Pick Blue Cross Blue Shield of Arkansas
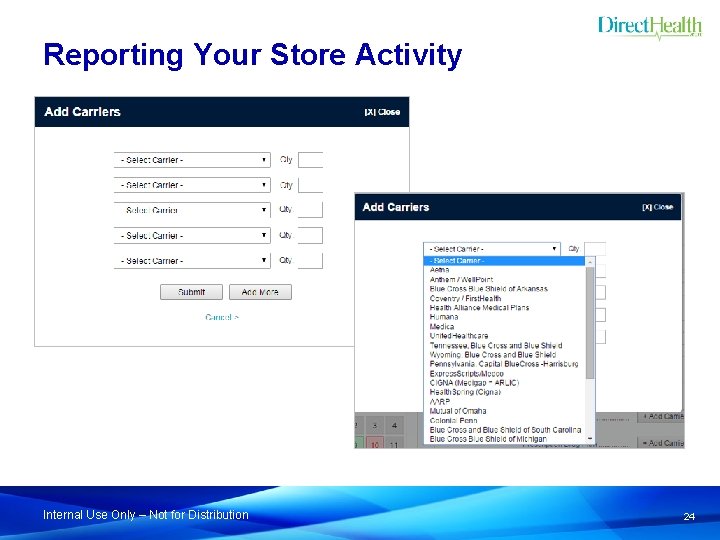720x540 pixels. (504, 289)
